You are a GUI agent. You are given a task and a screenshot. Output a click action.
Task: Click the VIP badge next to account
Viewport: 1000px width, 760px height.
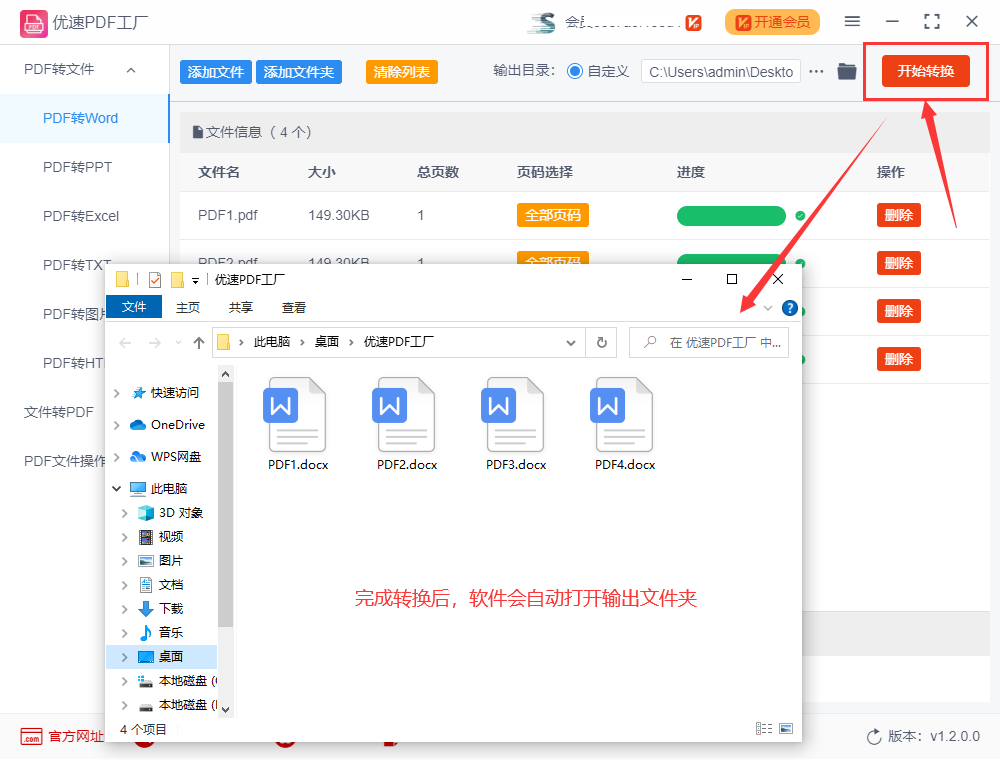(x=693, y=23)
